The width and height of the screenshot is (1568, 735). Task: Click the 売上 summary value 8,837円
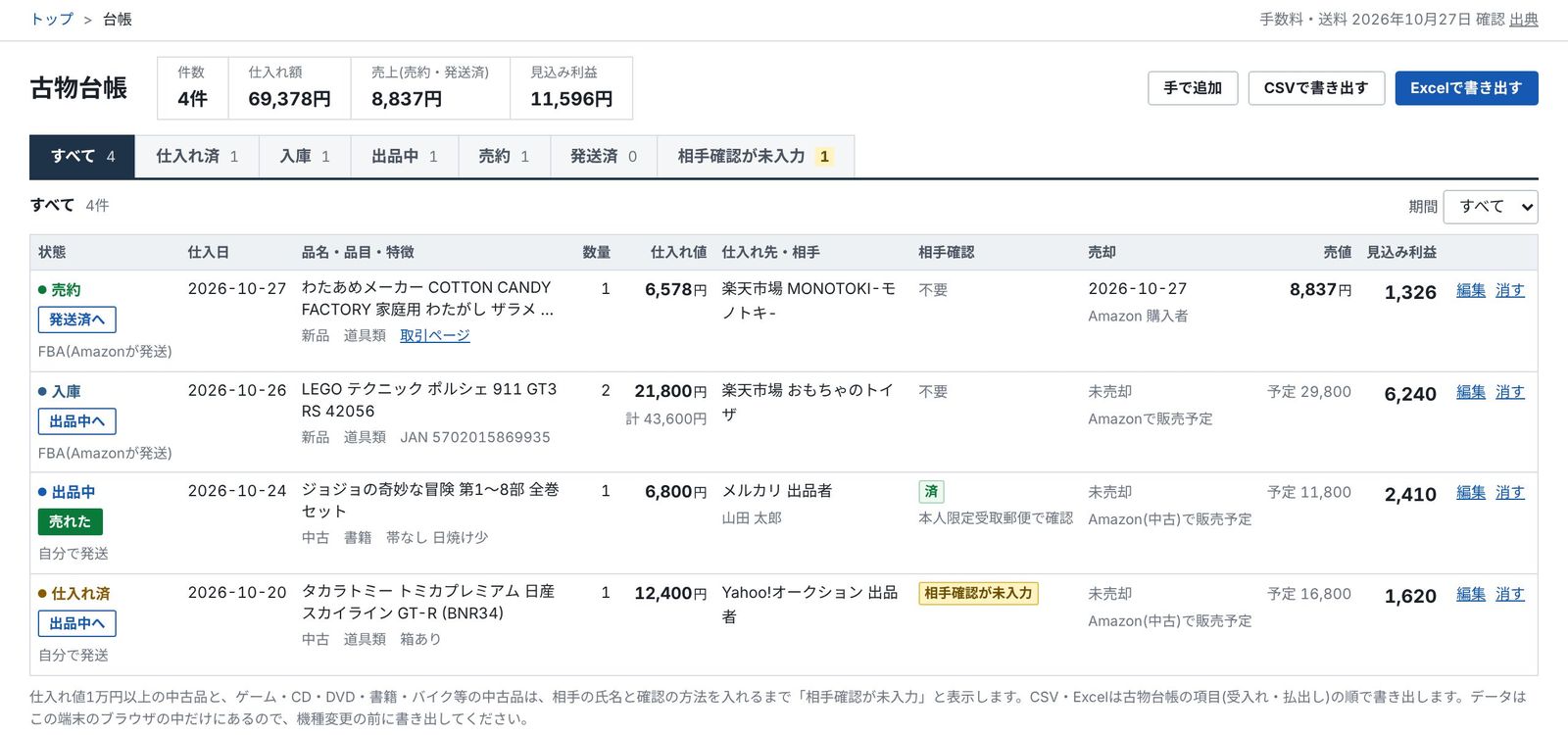tap(407, 99)
